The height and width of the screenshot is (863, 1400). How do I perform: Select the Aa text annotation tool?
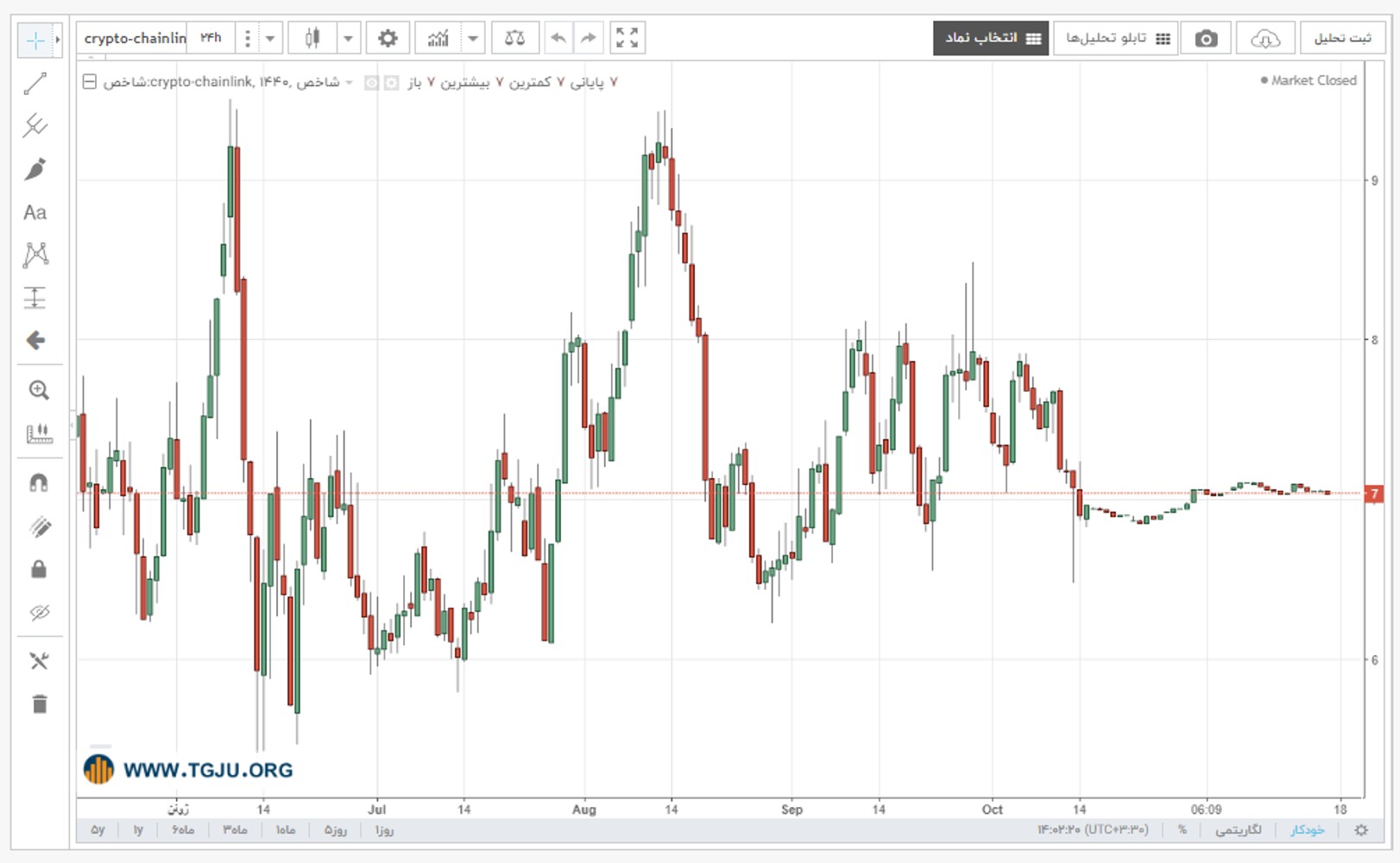point(35,212)
